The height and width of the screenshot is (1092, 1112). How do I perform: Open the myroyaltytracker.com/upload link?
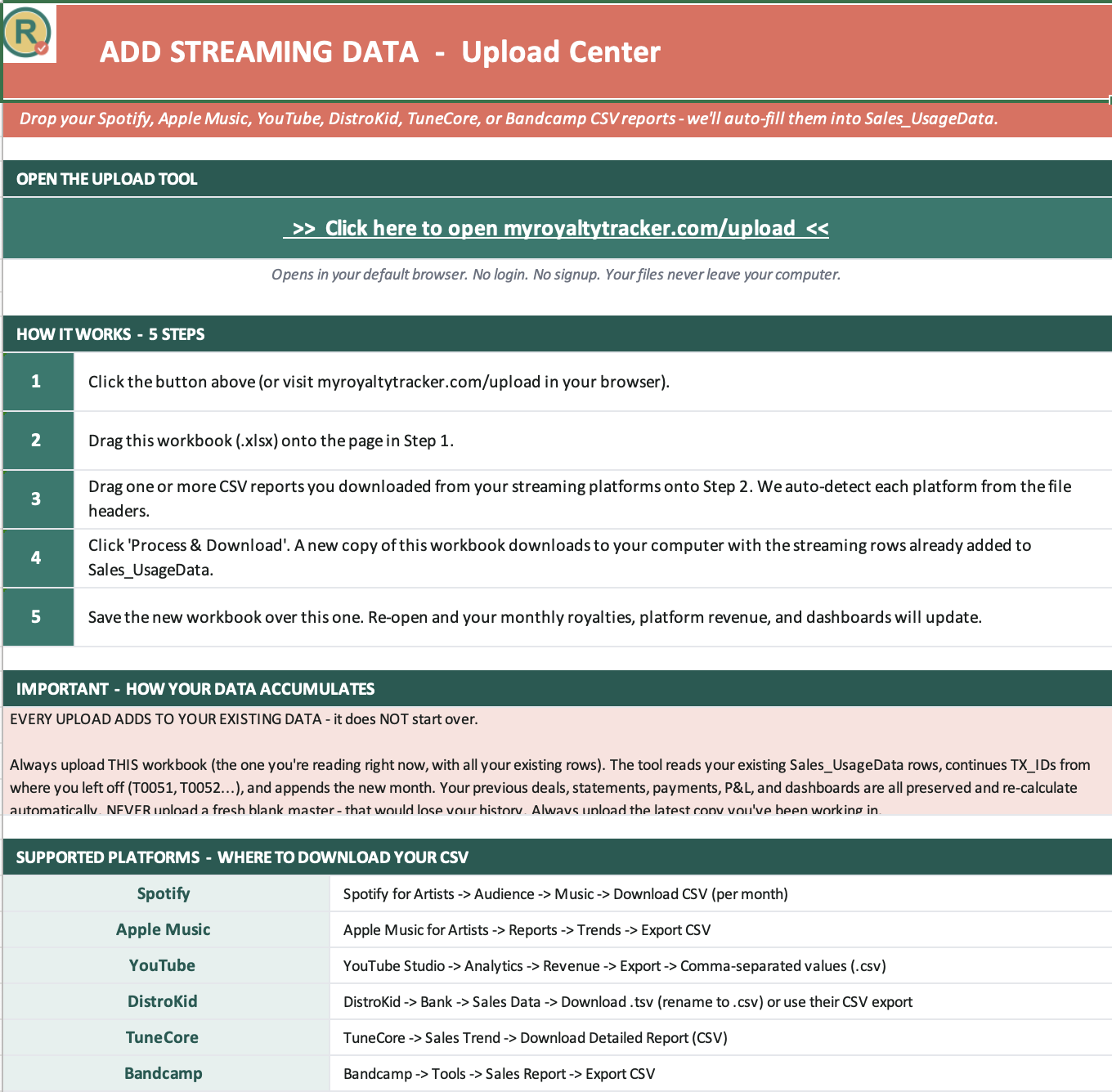click(556, 228)
